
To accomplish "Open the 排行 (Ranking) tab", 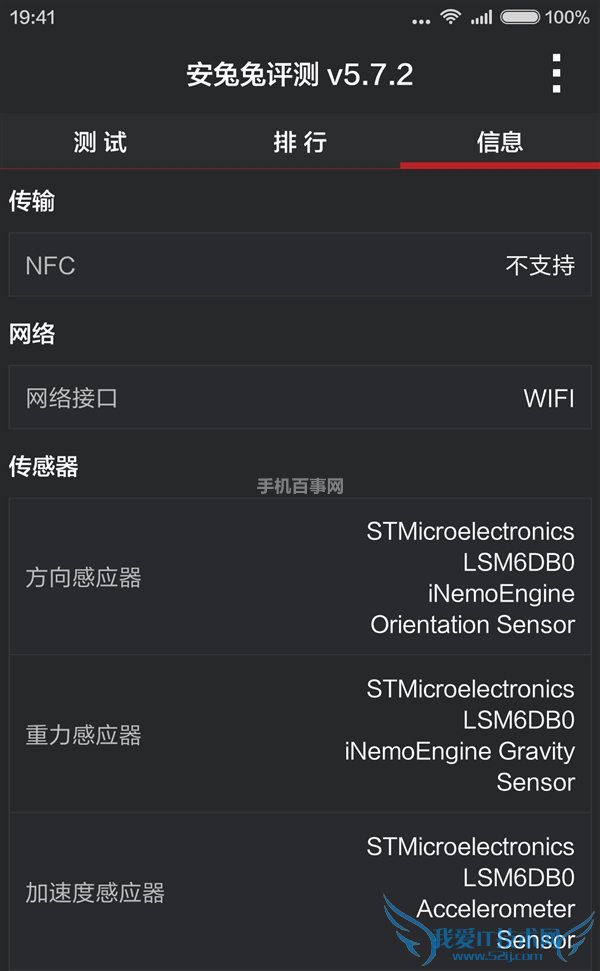I will click(x=300, y=142).
